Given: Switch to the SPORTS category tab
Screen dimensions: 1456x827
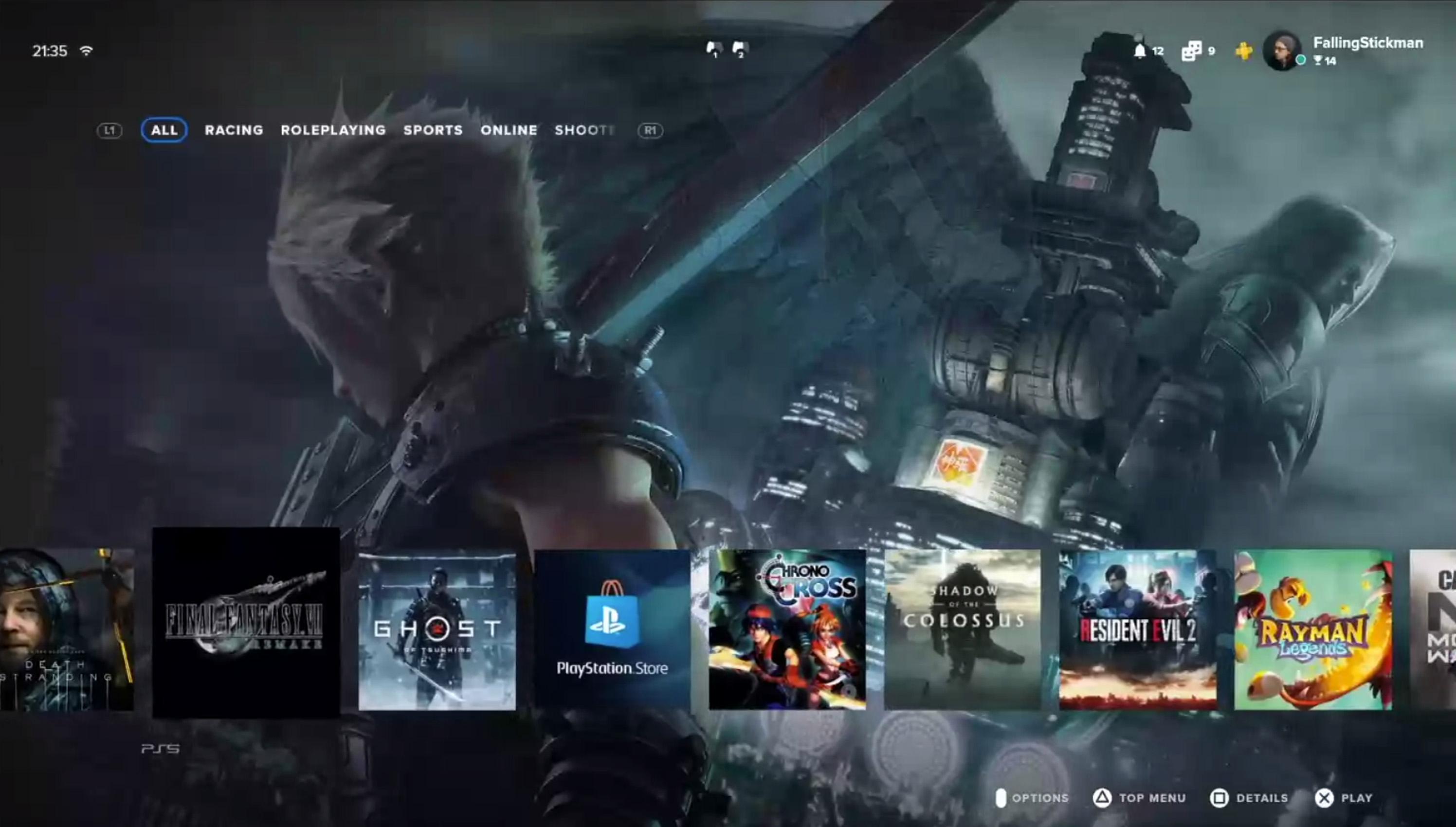Looking at the screenshot, I should [x=433, y=130].
